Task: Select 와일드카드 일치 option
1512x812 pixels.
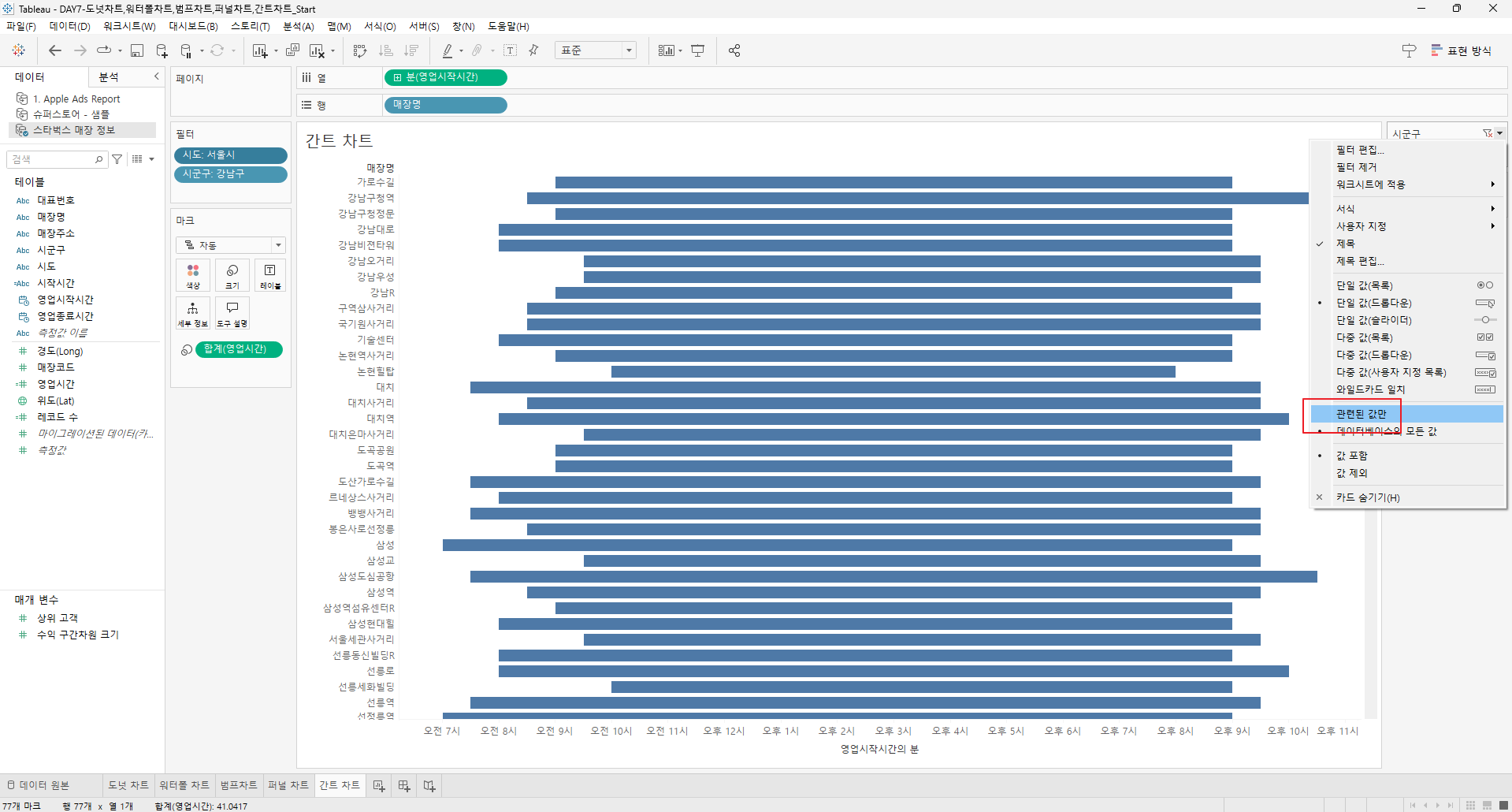Action: [x=1407, y=389]
